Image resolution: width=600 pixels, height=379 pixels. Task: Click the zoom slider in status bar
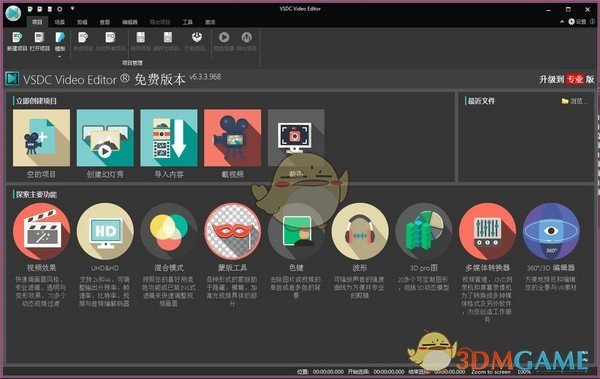pos(562,371)
